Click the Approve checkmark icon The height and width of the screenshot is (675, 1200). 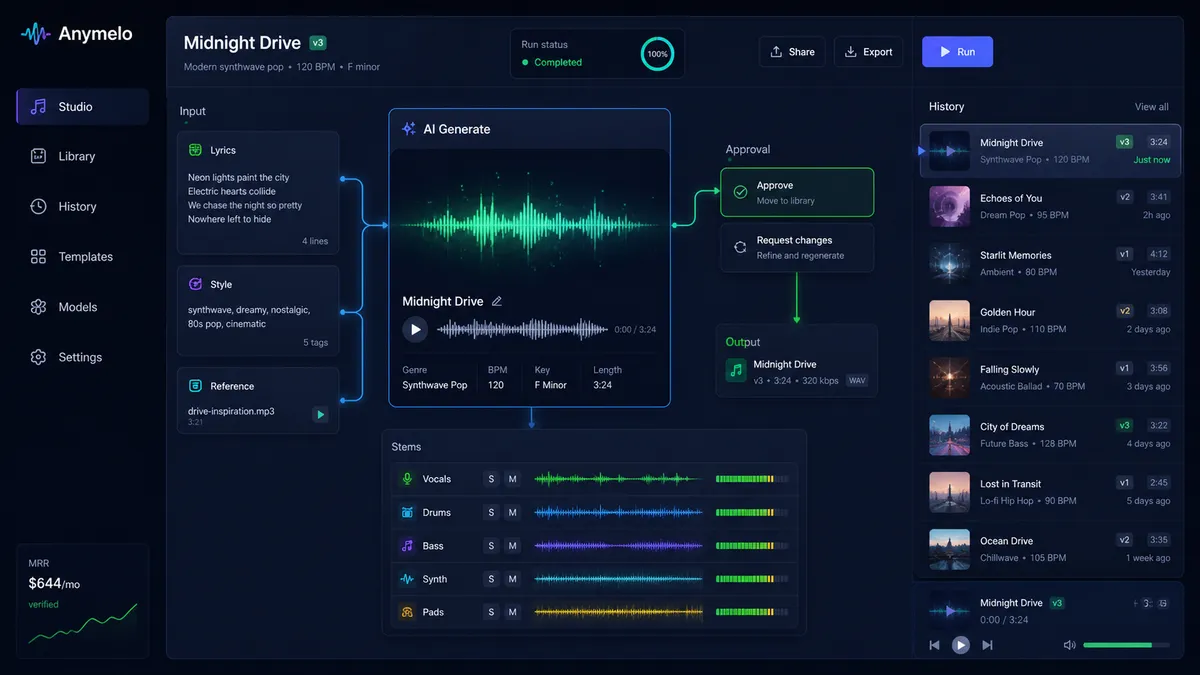tap(740, 192)
